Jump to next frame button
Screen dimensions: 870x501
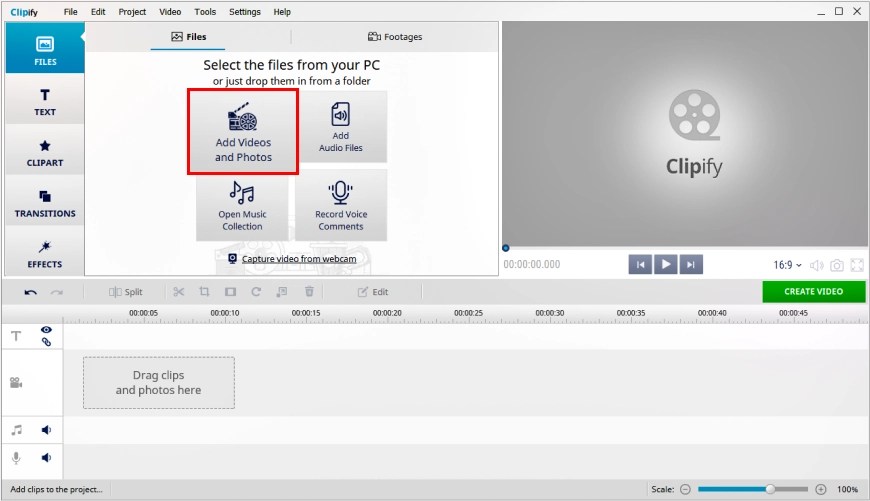coord(691,265)
